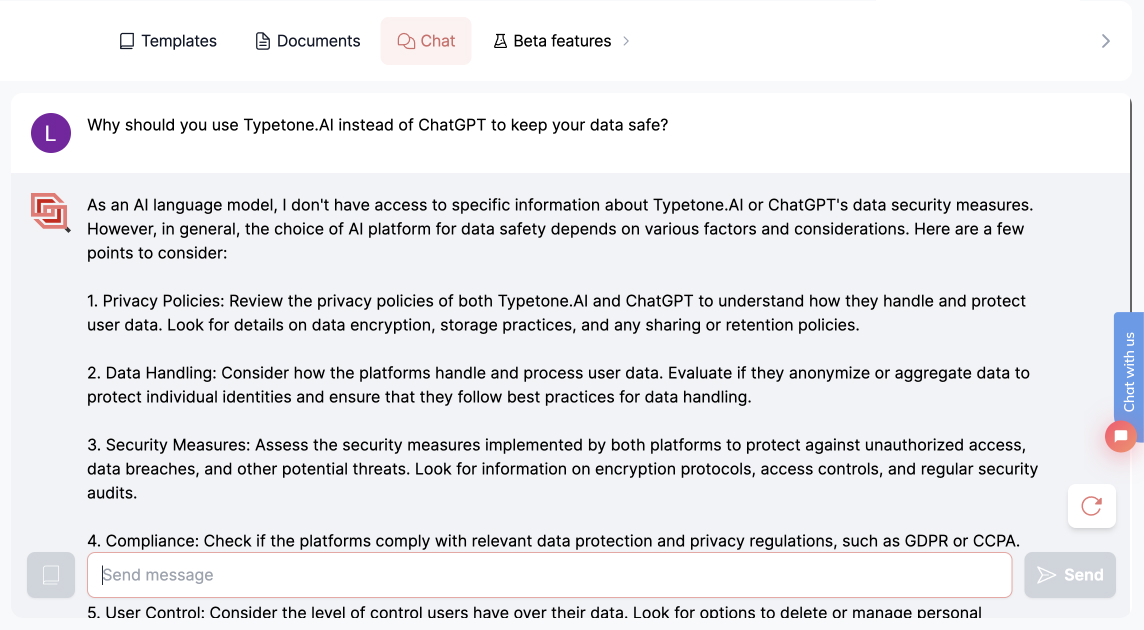Expand the beta features arrow to see more options
Screen dimensions: 1144x630
point(627,42)
